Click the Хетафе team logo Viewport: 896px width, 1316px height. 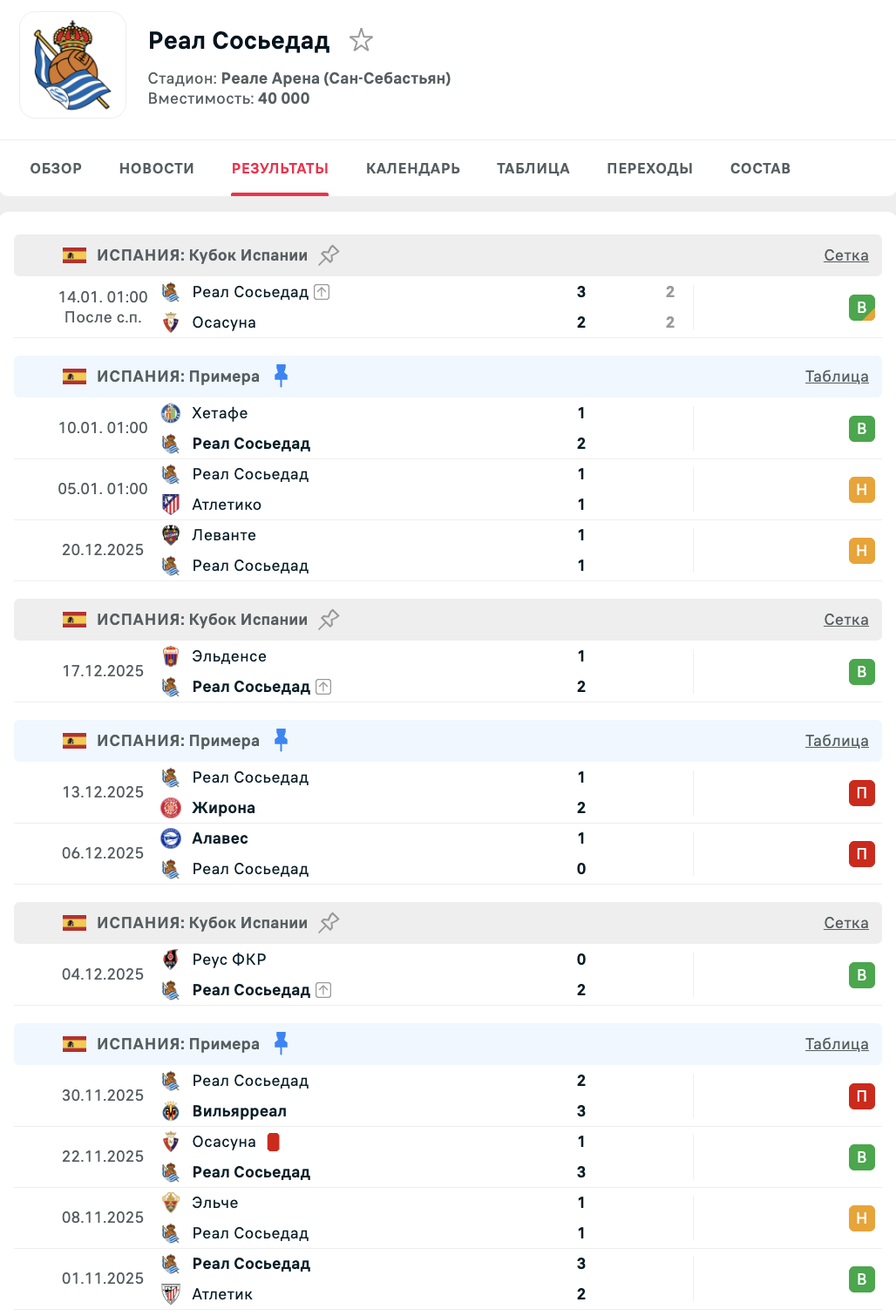coord(171,413)
